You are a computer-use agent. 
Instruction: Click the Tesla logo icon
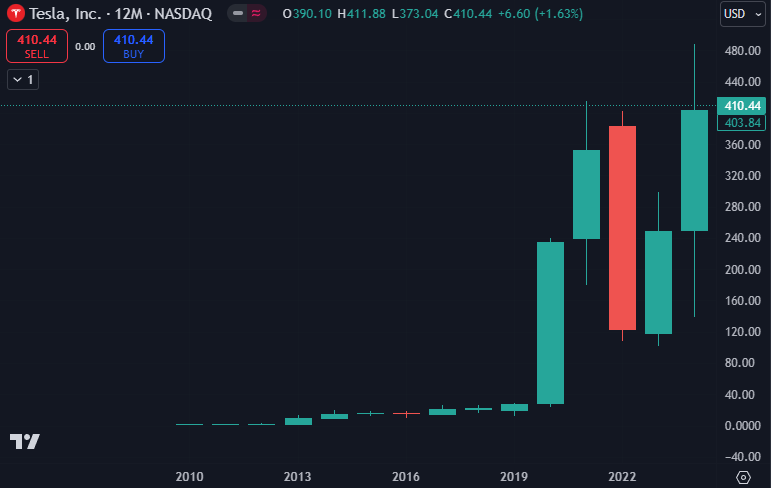tap(16, 13)
